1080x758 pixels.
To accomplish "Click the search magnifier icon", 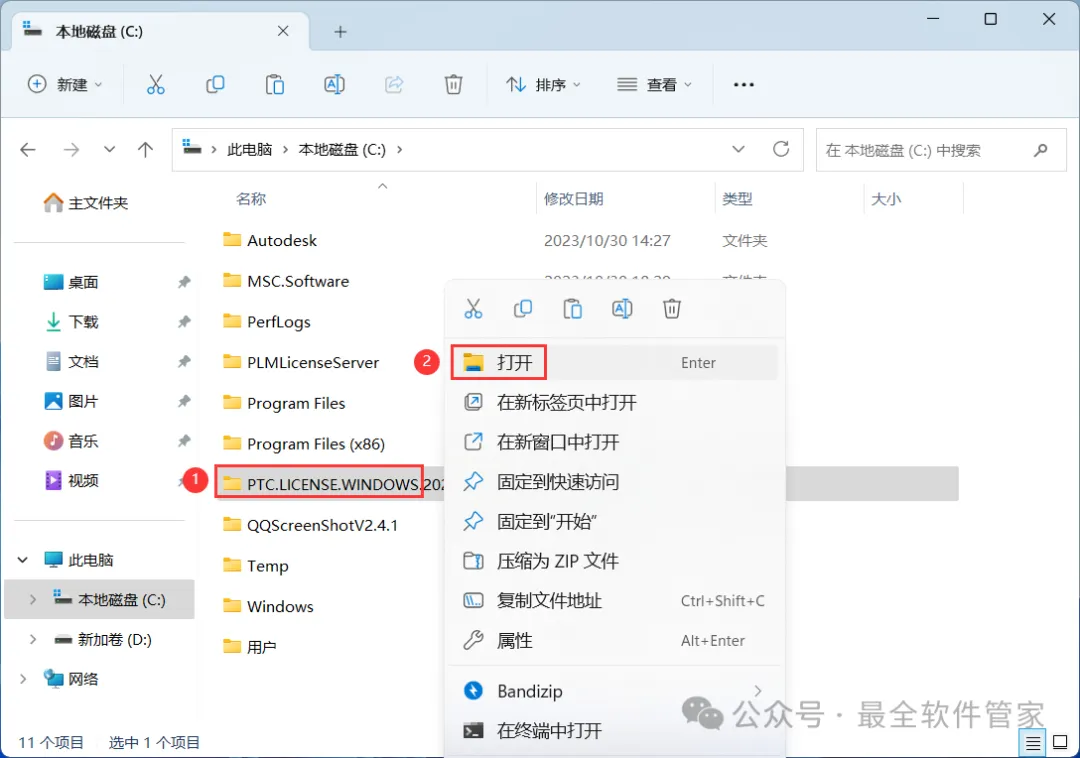I will (x=1041, y=149).
